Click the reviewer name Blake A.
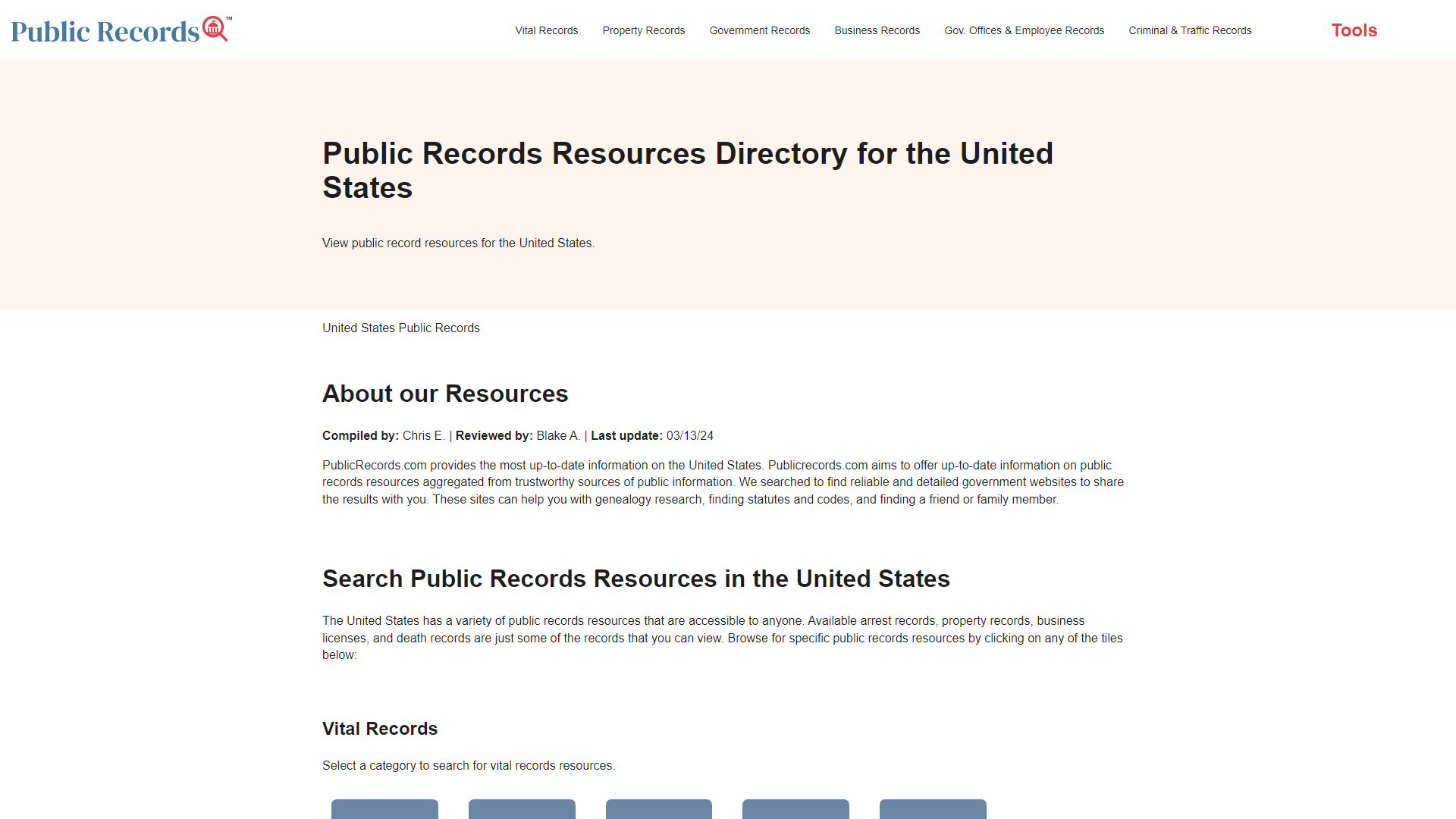Image resolution: width=1456 pixels, height=819 pixels. coord(557,435)
